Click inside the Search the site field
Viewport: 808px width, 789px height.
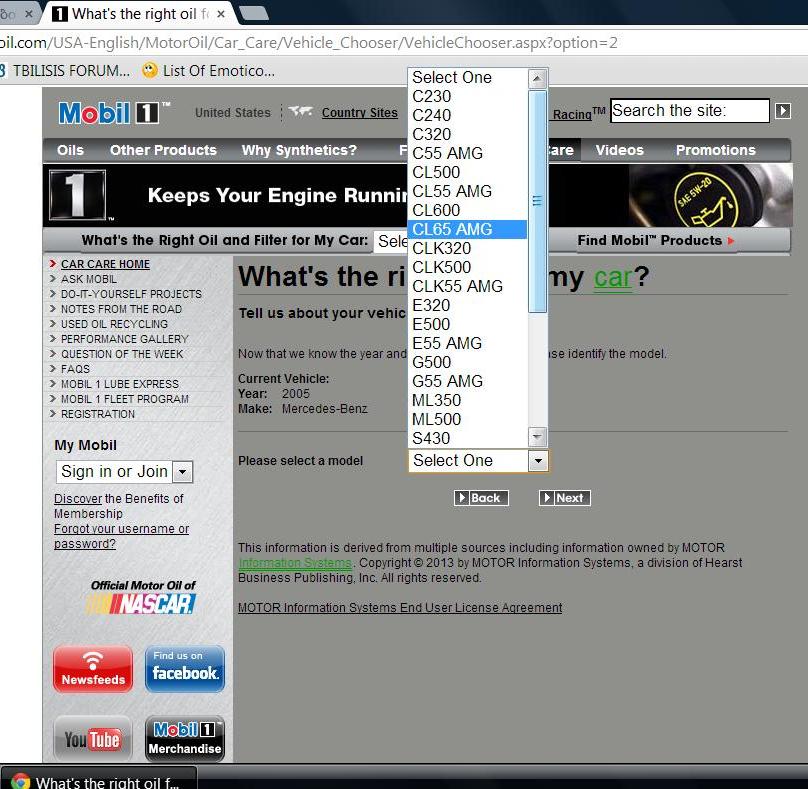click(689, 111)
